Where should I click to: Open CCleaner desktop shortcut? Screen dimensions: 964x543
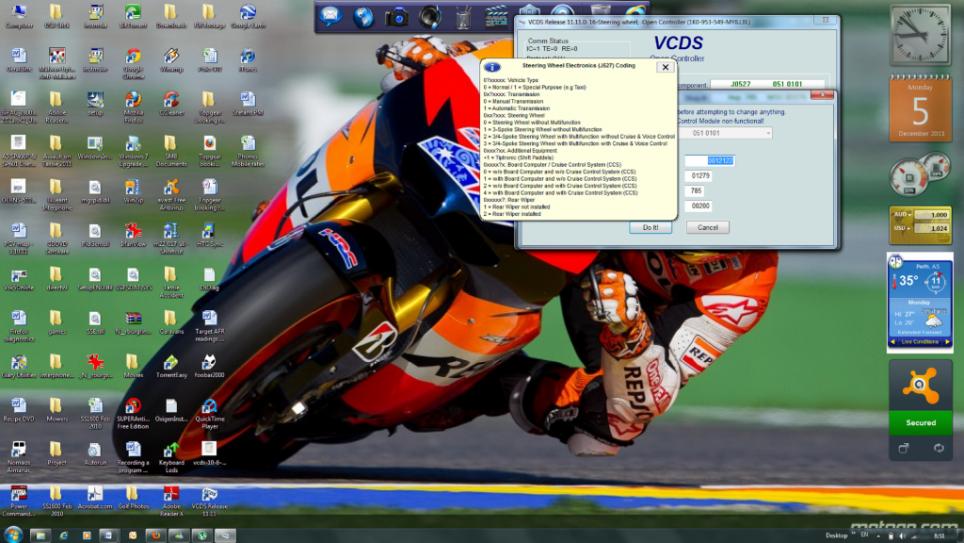click(x=171, y=104)
